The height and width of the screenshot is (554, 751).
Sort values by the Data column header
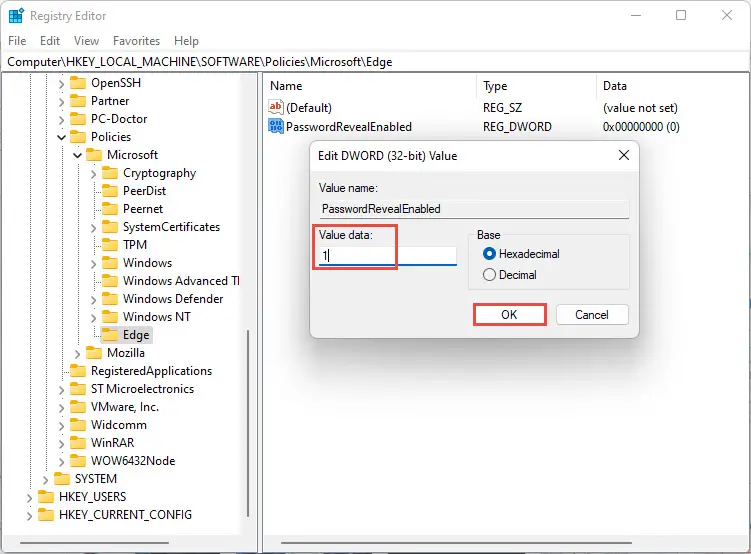[672, 86]
